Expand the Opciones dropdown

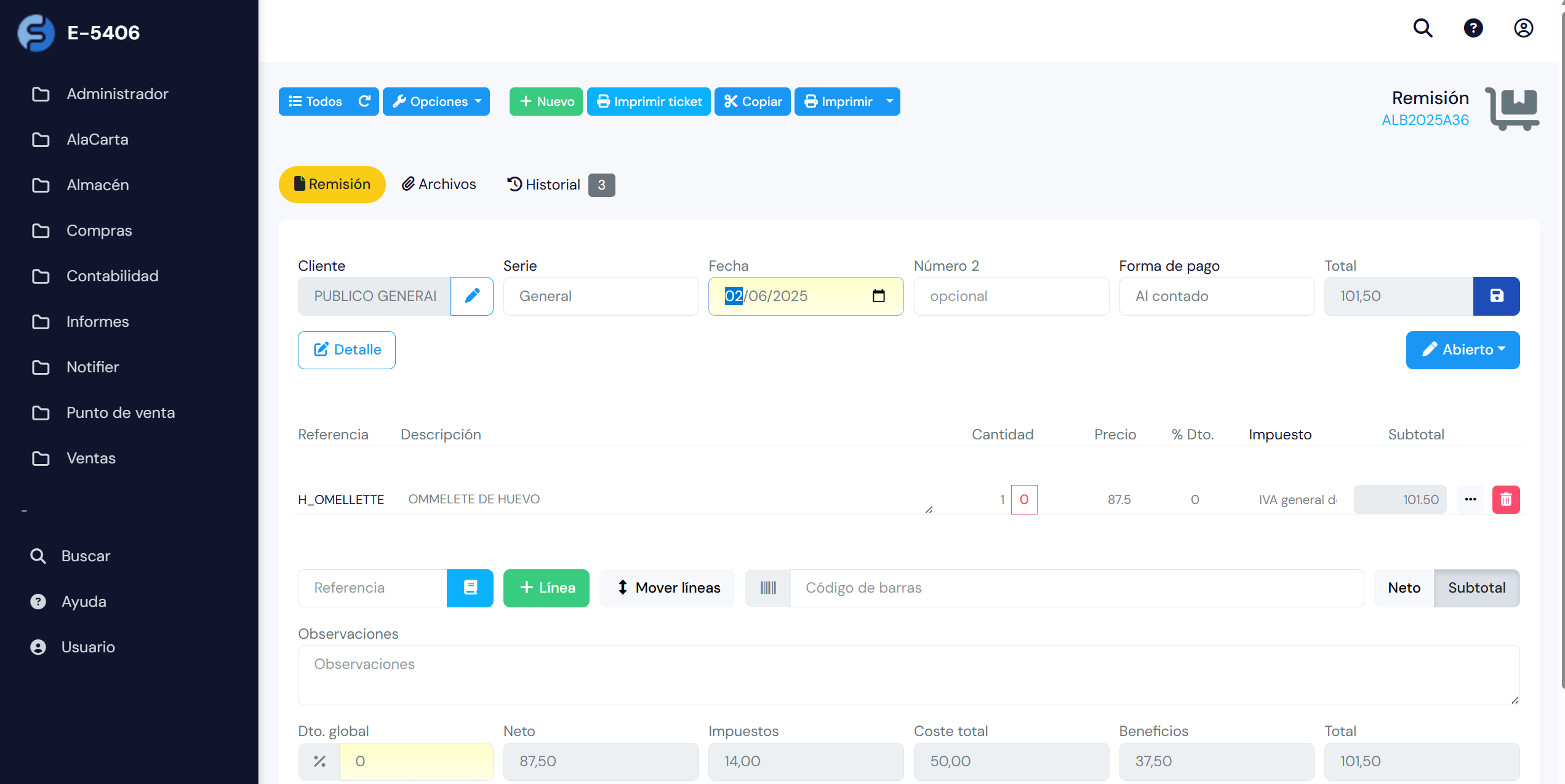click(x=436, y=102)
